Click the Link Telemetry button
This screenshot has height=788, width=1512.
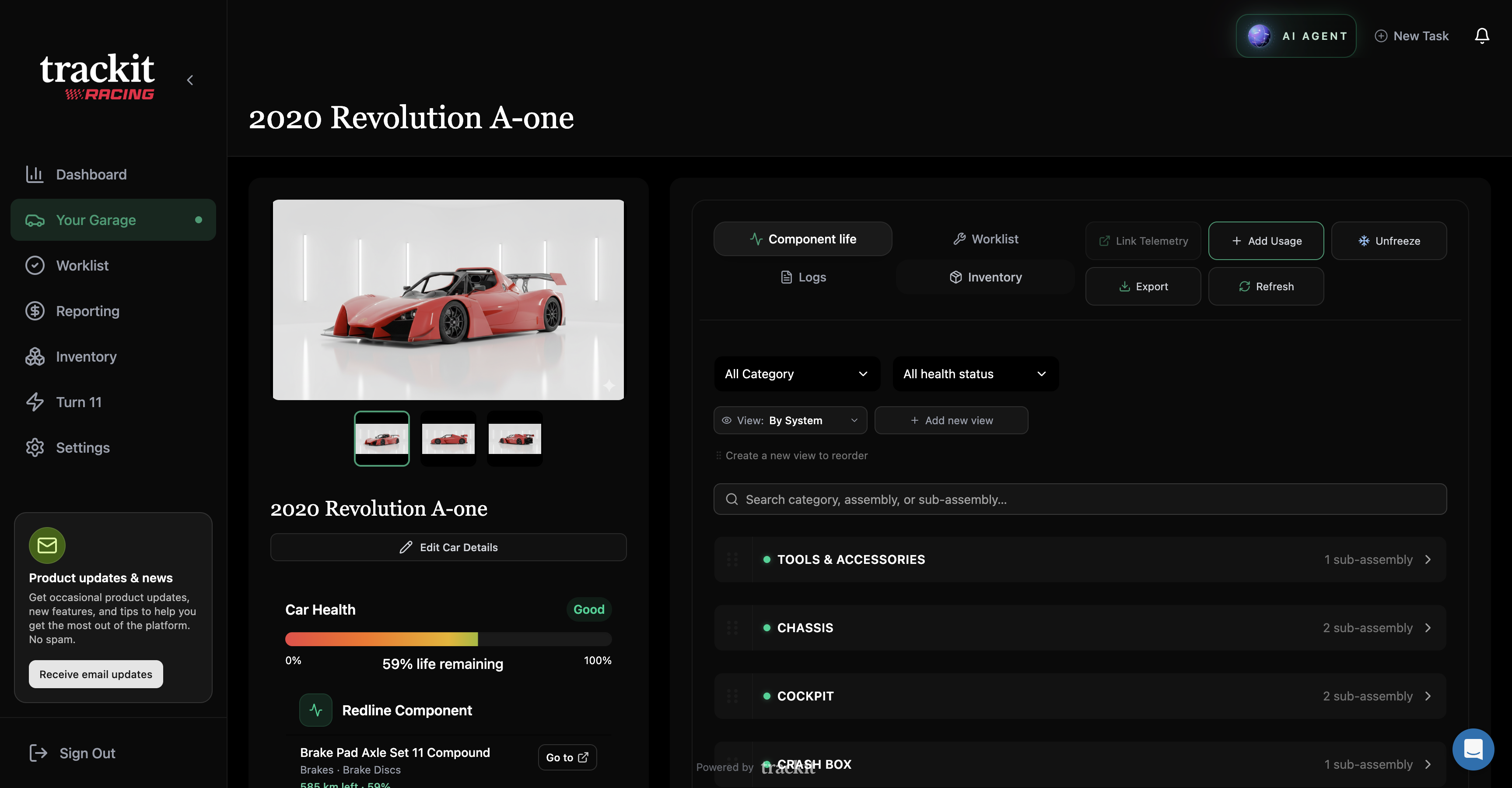pos(1143,241)
